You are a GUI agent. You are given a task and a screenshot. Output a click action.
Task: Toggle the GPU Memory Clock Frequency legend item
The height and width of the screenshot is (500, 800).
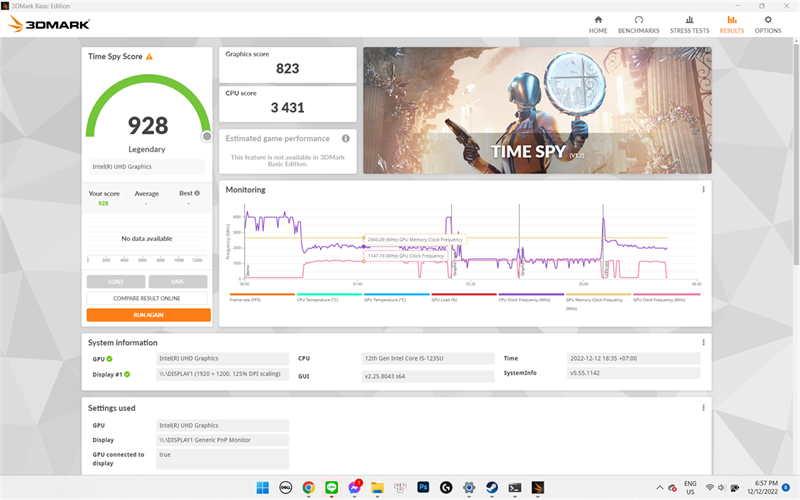(598, 301)
